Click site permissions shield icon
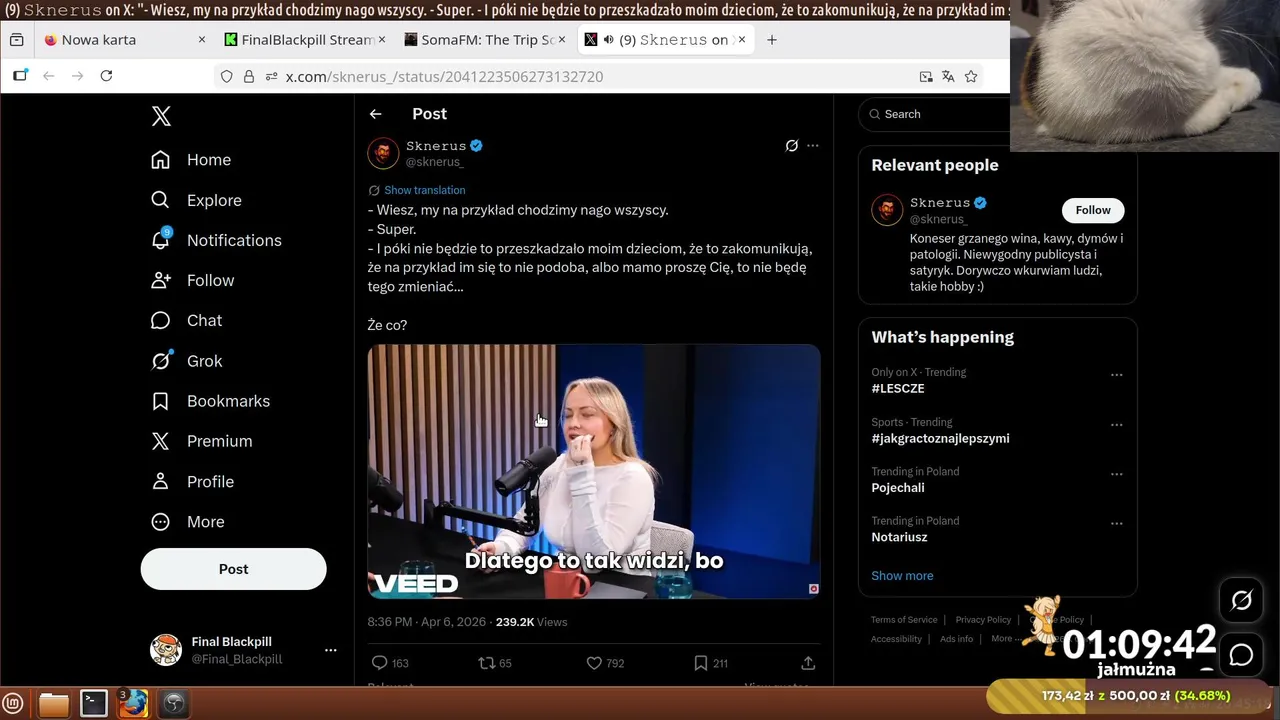Image resolution: width=1280 pixels, height=720 pixels. point(227,76)
